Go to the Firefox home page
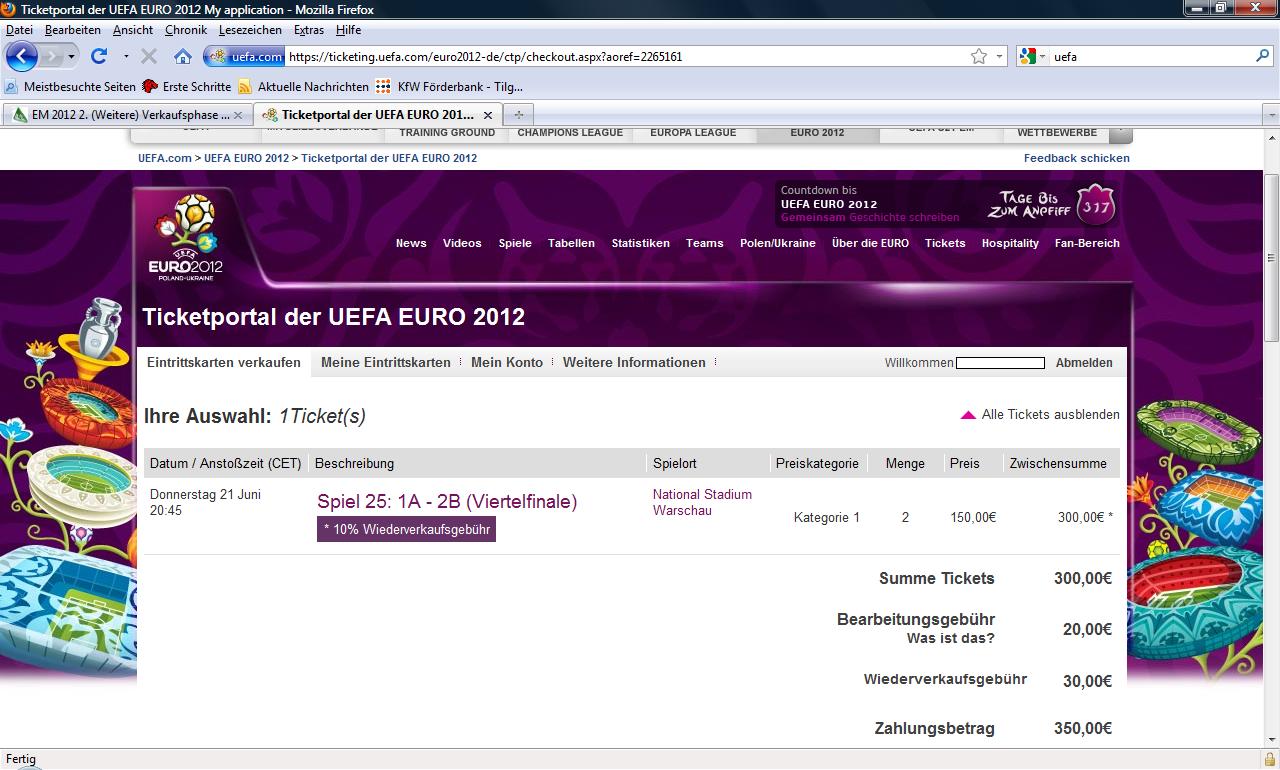 [x=183, y=57]
